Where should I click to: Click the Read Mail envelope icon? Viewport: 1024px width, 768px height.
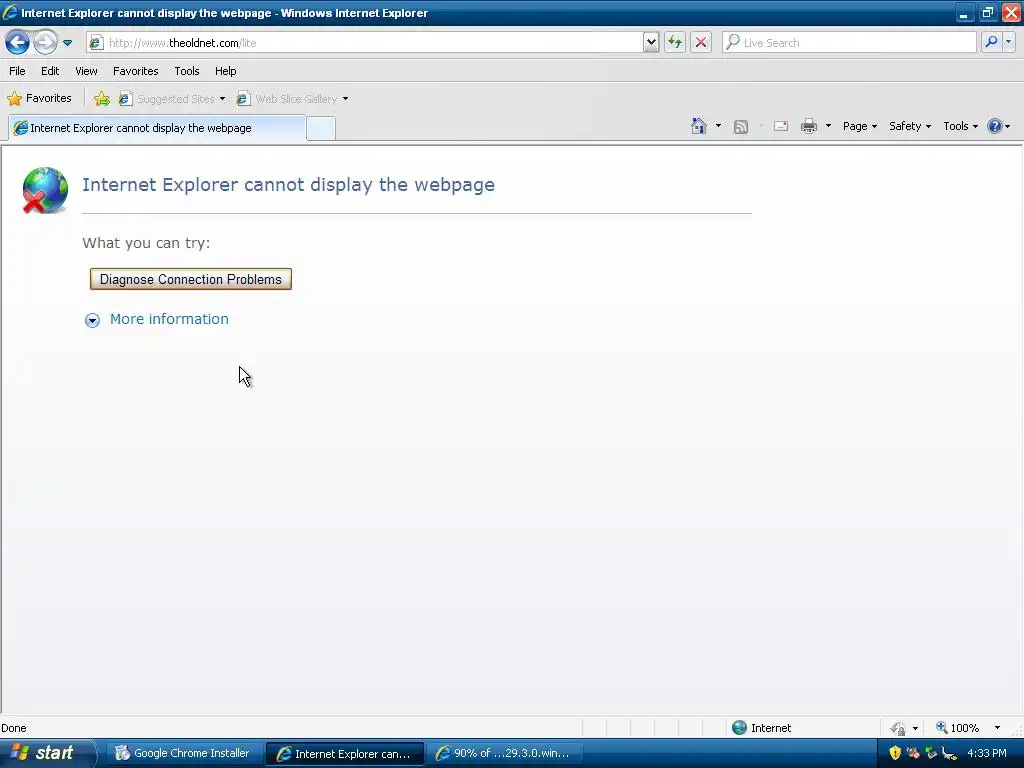(781, 127)
